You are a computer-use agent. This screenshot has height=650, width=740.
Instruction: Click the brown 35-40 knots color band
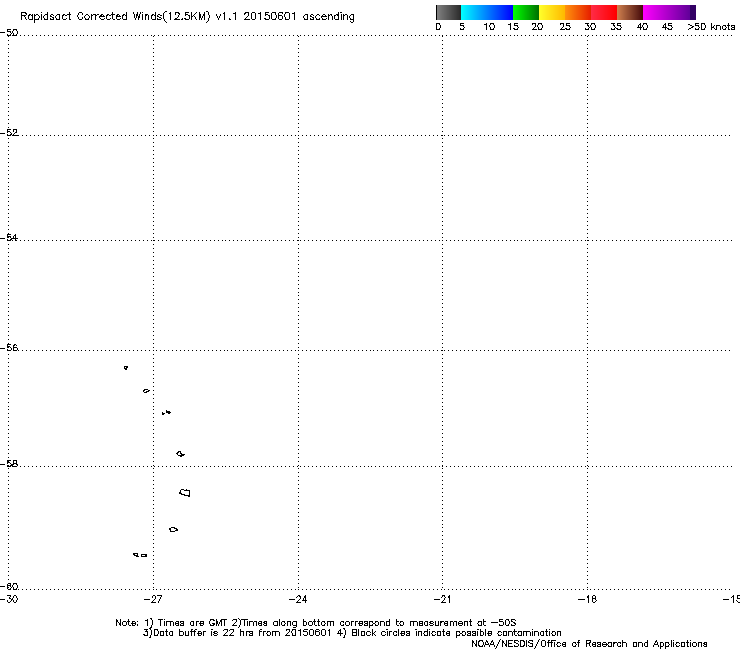630,12
